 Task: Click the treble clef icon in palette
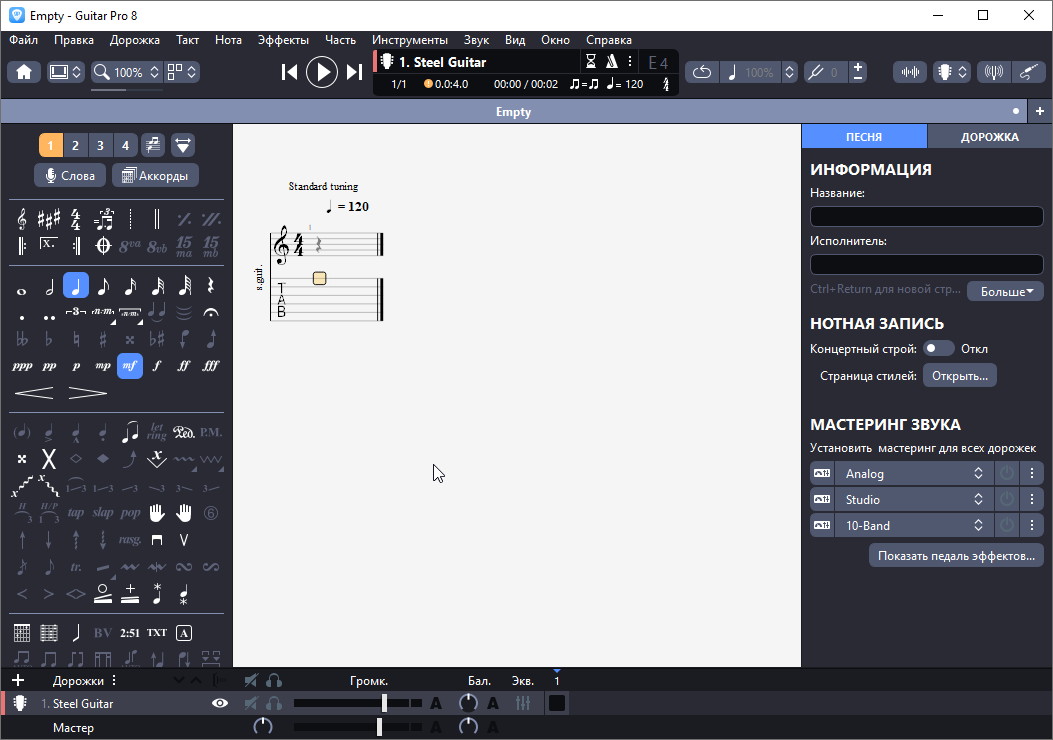[21, 219]
